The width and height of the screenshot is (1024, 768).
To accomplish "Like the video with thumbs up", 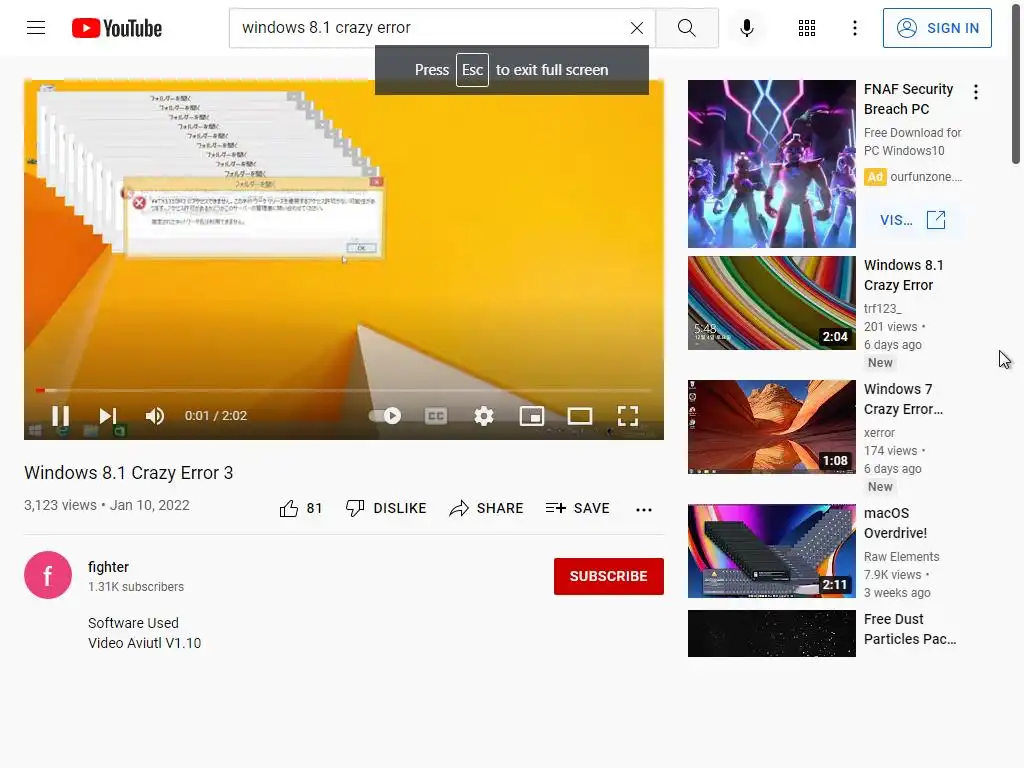I will (x=301, y=508).
